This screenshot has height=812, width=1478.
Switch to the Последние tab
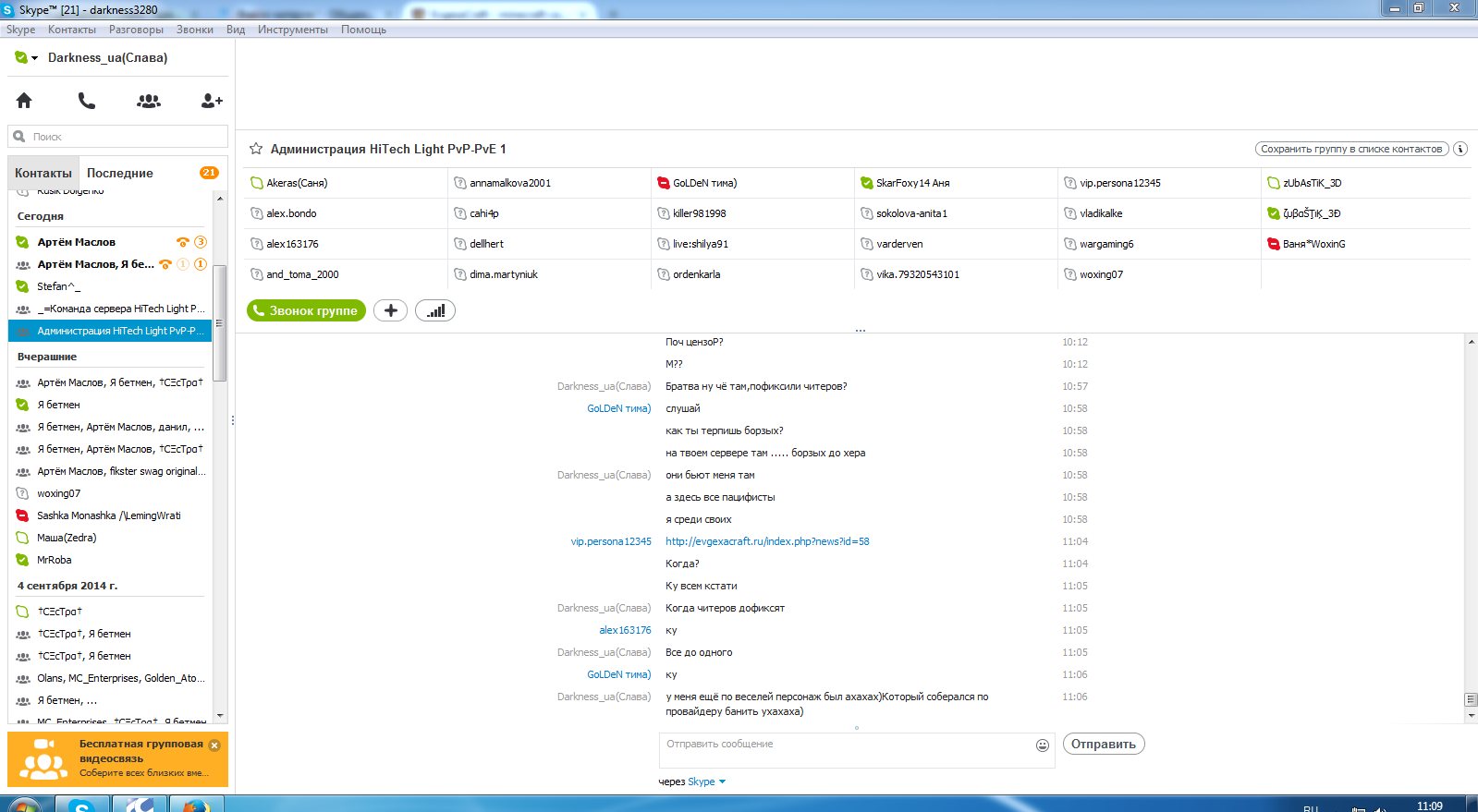(x=120, y=173)
